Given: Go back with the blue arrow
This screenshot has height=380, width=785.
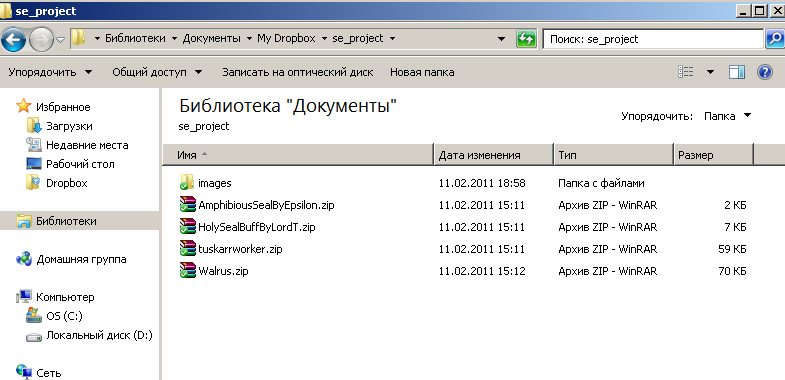Looking at the screenshot, I should (13, 40).
